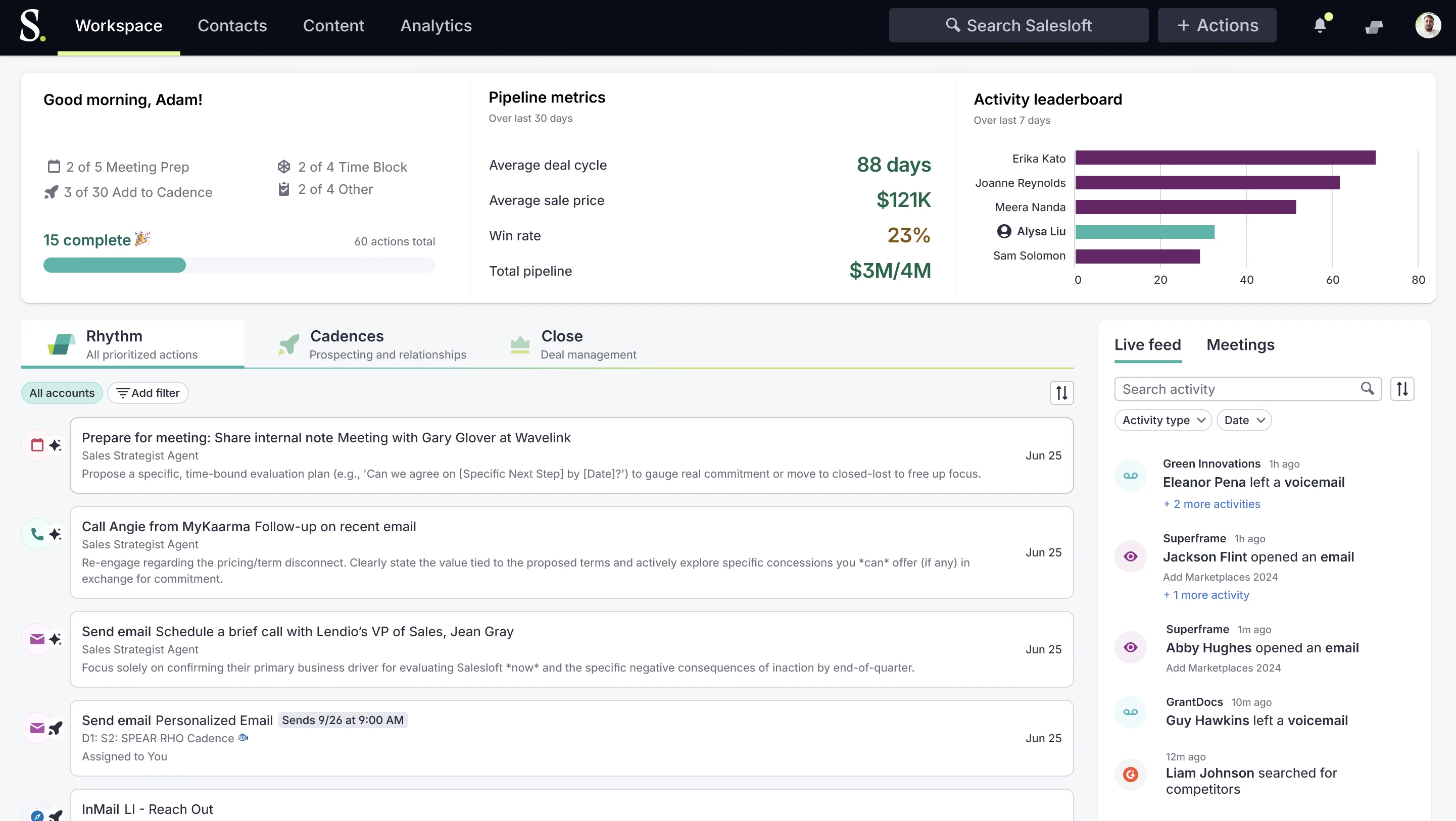
Task: Click sort icon above Rhythm action list
Action: [x=1061, y=393]
